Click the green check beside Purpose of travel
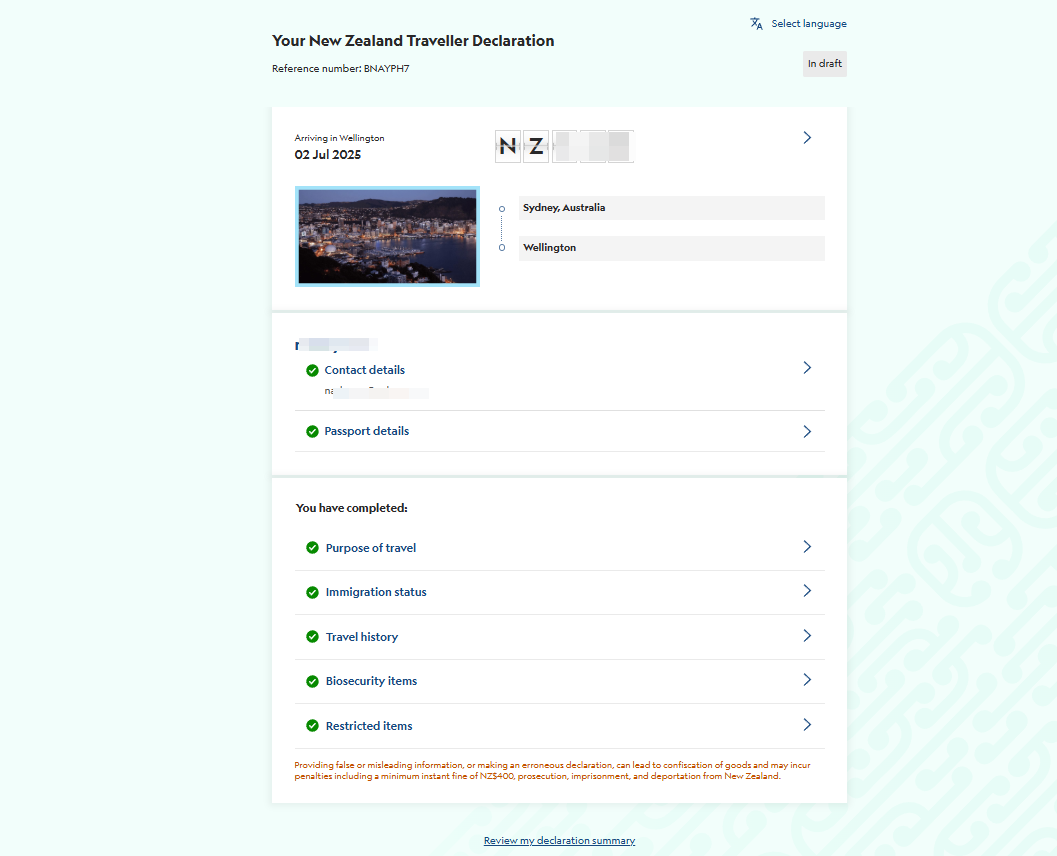The image size is (1057, 856). click(312, 547)
